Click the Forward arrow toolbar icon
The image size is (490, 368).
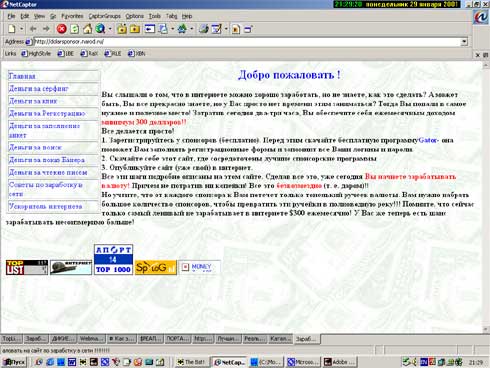point(46,29)
